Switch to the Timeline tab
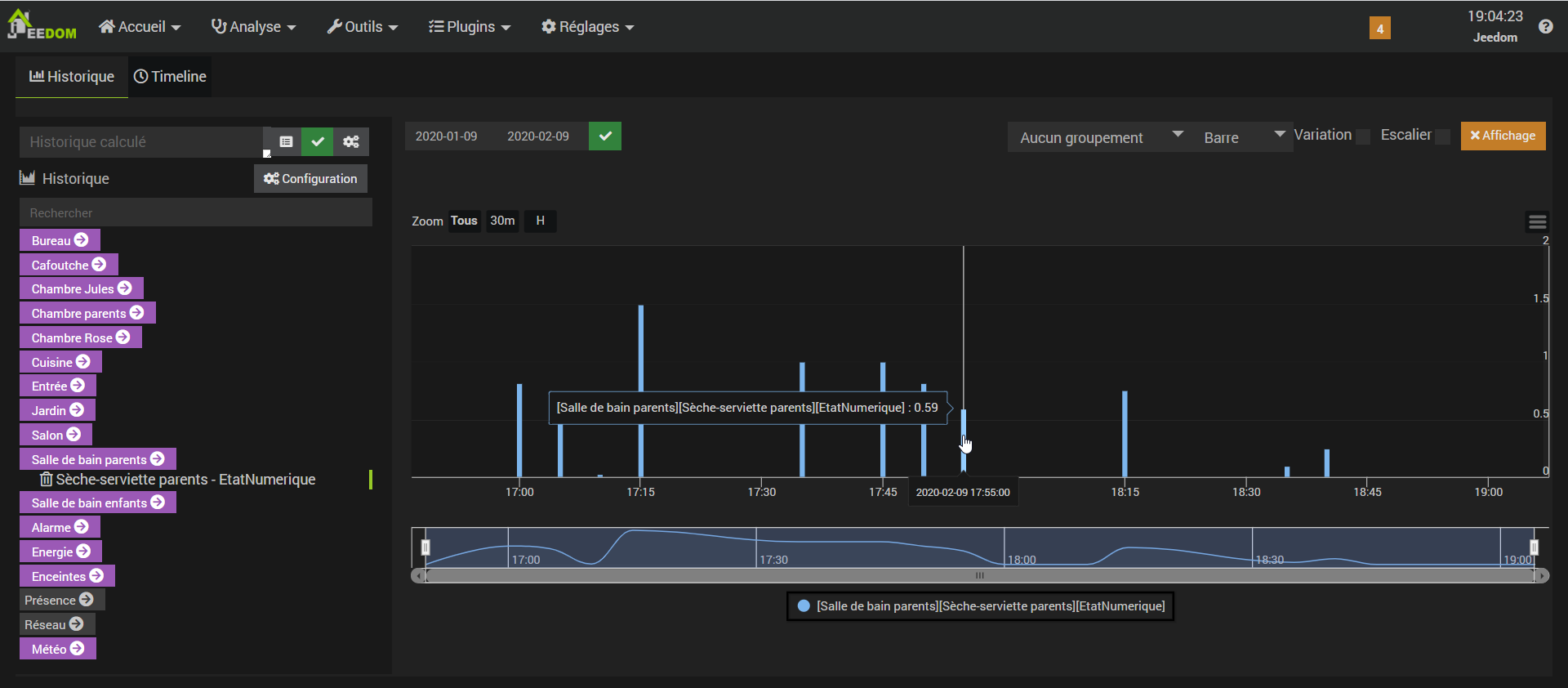Screen dimensions: 1568x688 tap(170, 77)
